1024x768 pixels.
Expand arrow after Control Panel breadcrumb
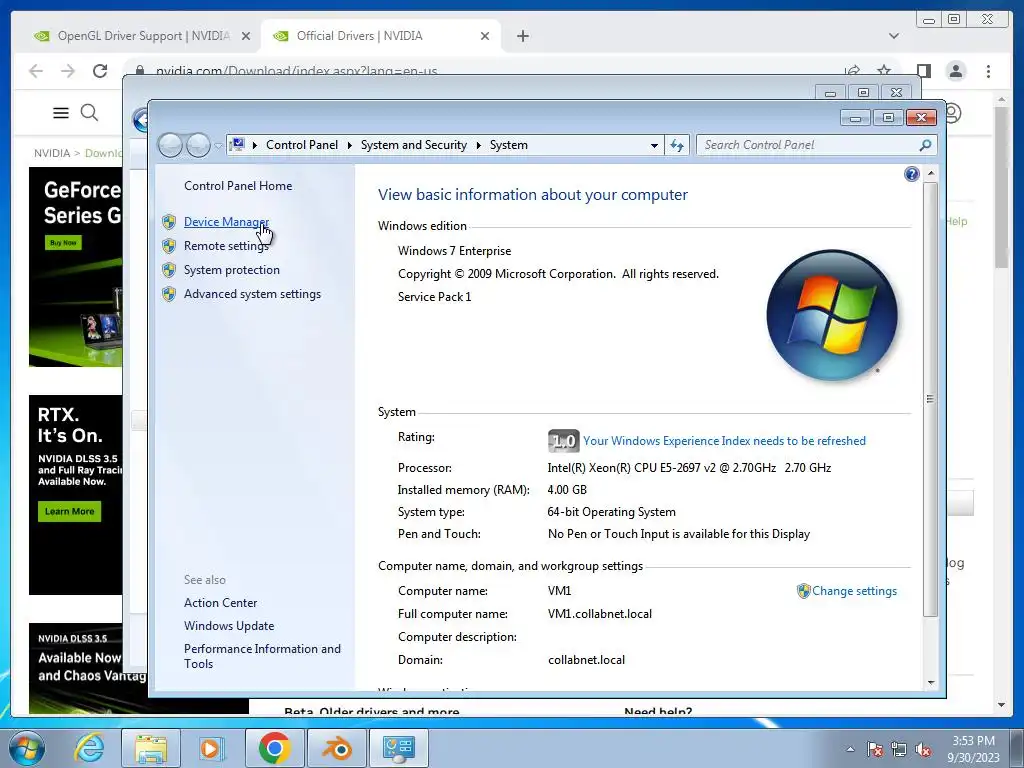pos(349,146)
